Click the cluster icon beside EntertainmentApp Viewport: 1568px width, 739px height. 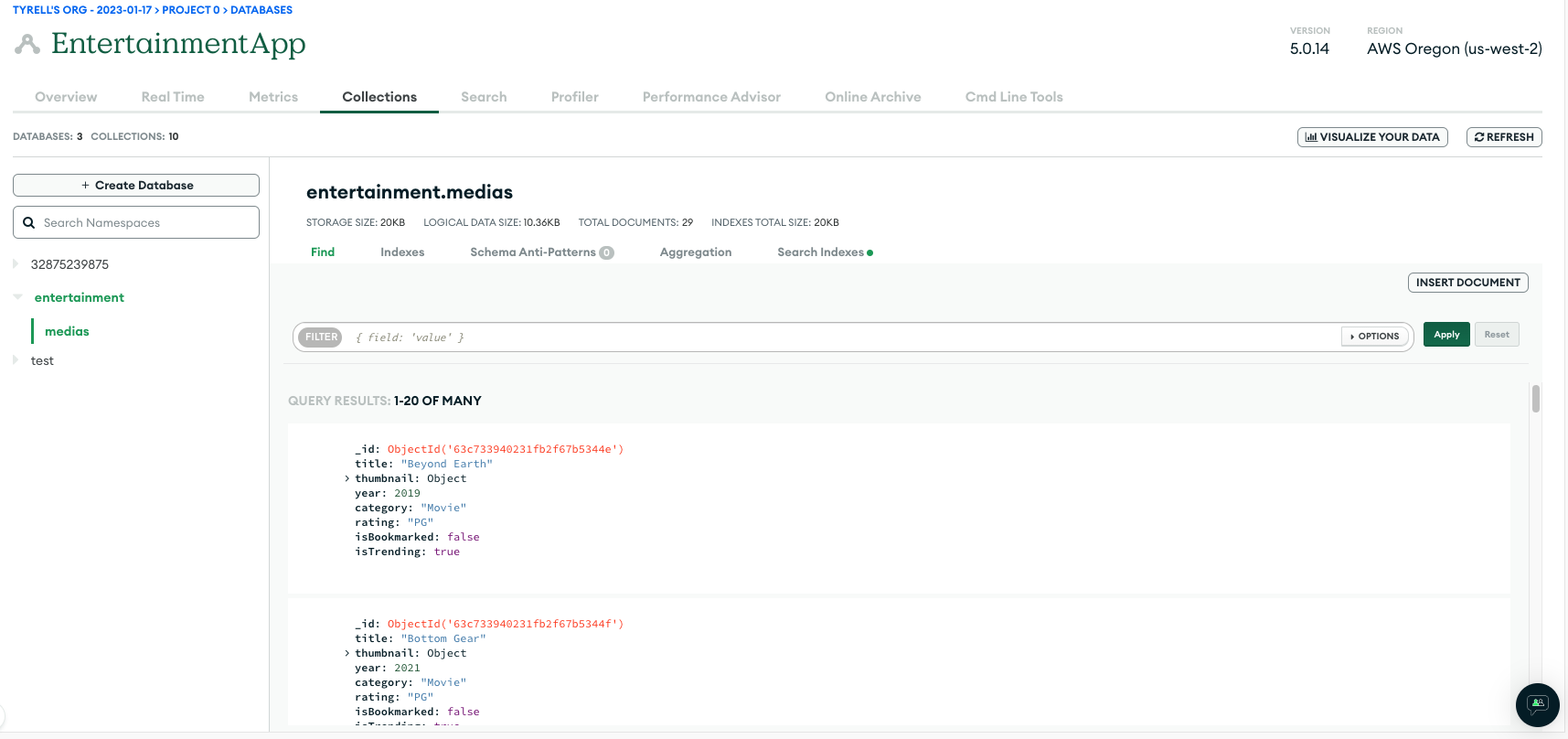pyautogui.click(x=27, y=44)
